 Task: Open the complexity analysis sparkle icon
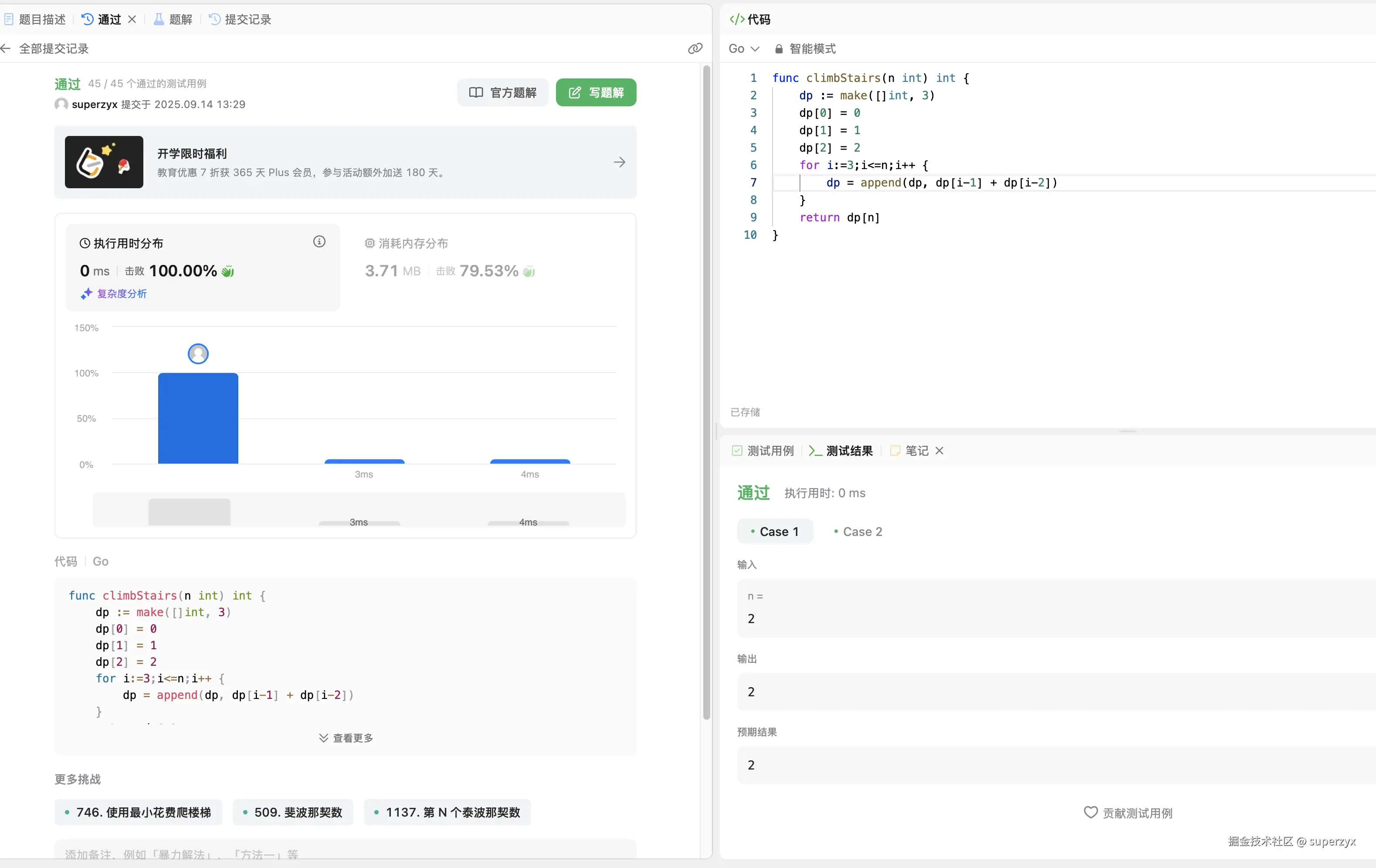tap(86, 294)
